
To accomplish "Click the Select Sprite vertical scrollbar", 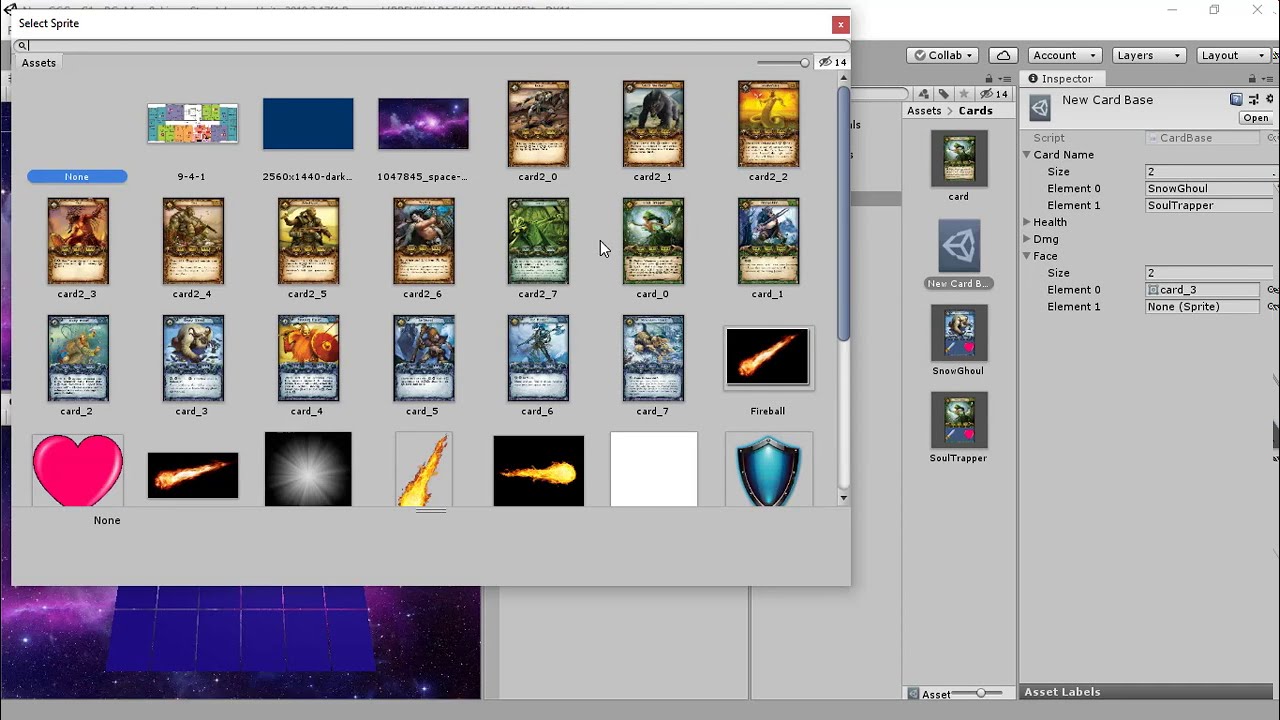I will [x=843, y=214].
